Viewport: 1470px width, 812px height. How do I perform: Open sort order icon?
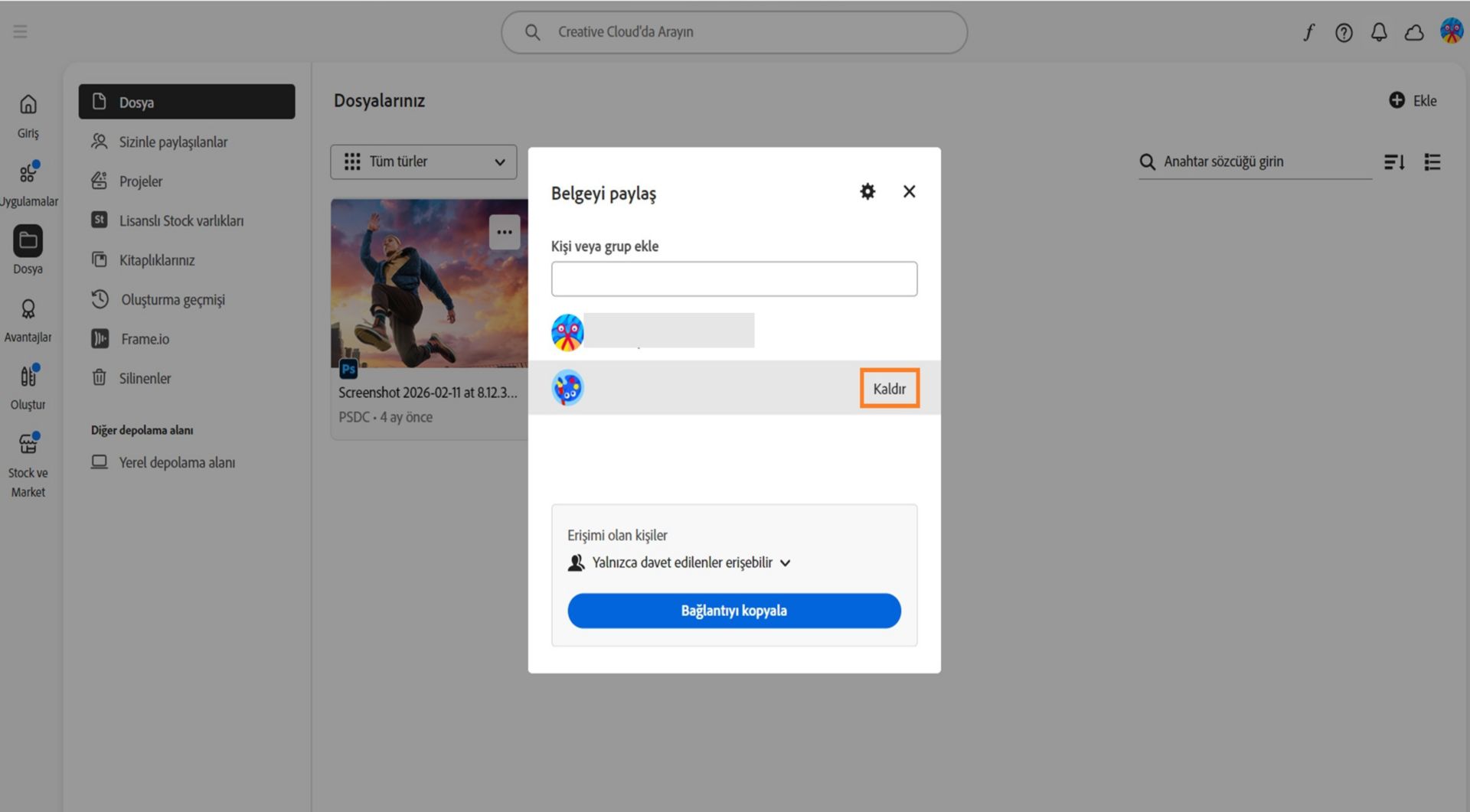(x=1394, y=161)
